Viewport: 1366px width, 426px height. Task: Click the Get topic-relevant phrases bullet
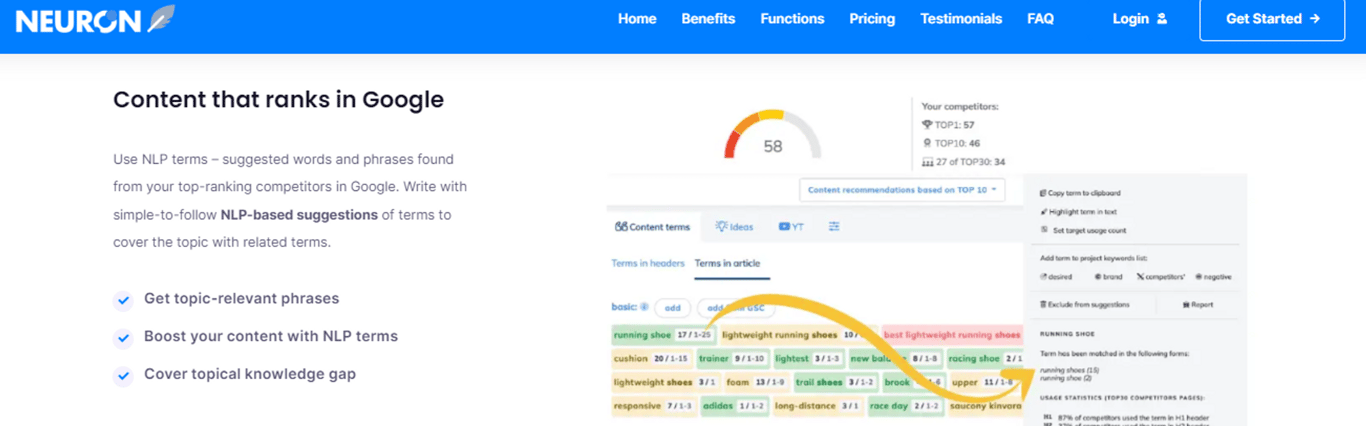point(241,298)
